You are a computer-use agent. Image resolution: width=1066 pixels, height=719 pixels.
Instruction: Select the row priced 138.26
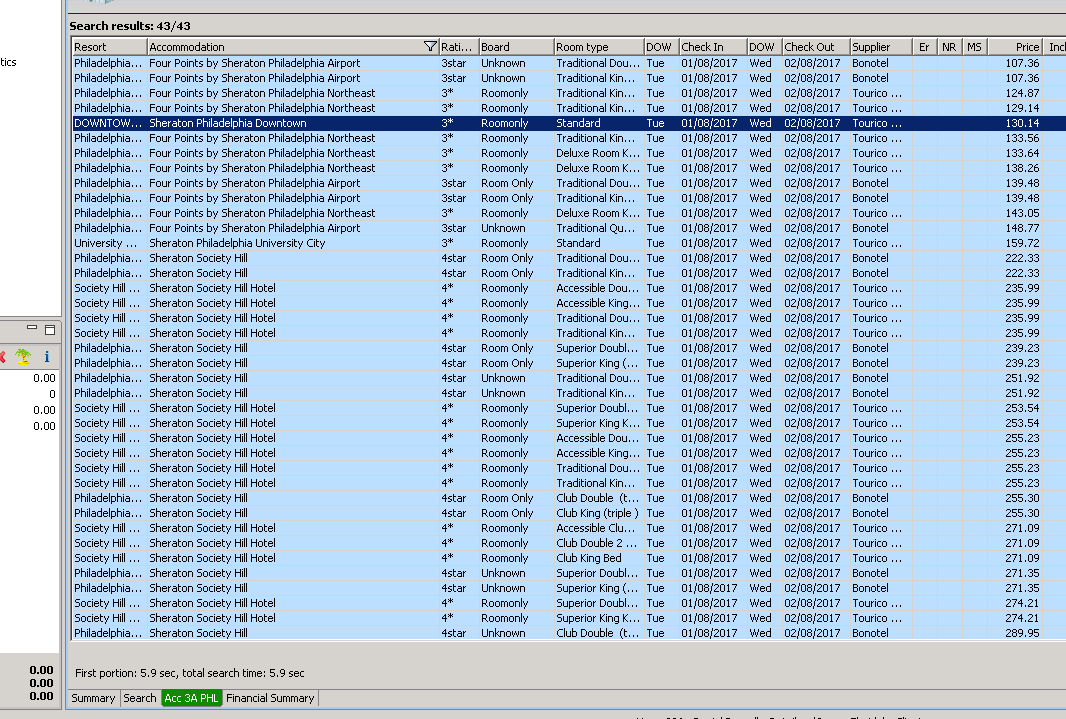point(568,168)
